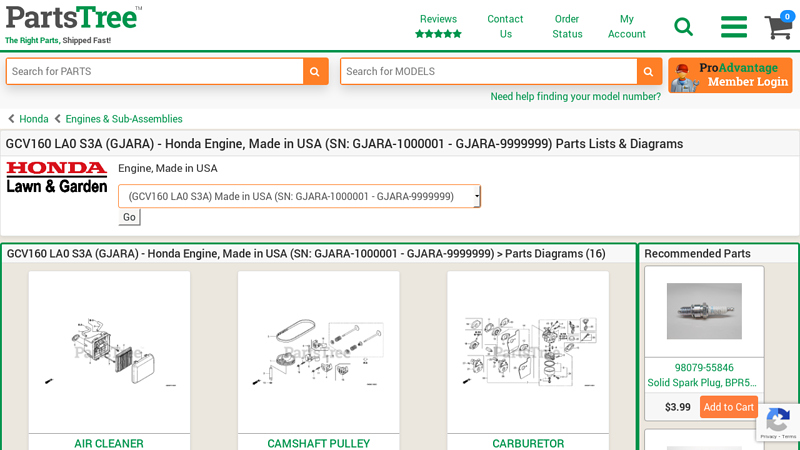Viewport: 800px width, 450px height.
Task: Click 'Need help finding your model number?'
Action: (x=576, y=96)
